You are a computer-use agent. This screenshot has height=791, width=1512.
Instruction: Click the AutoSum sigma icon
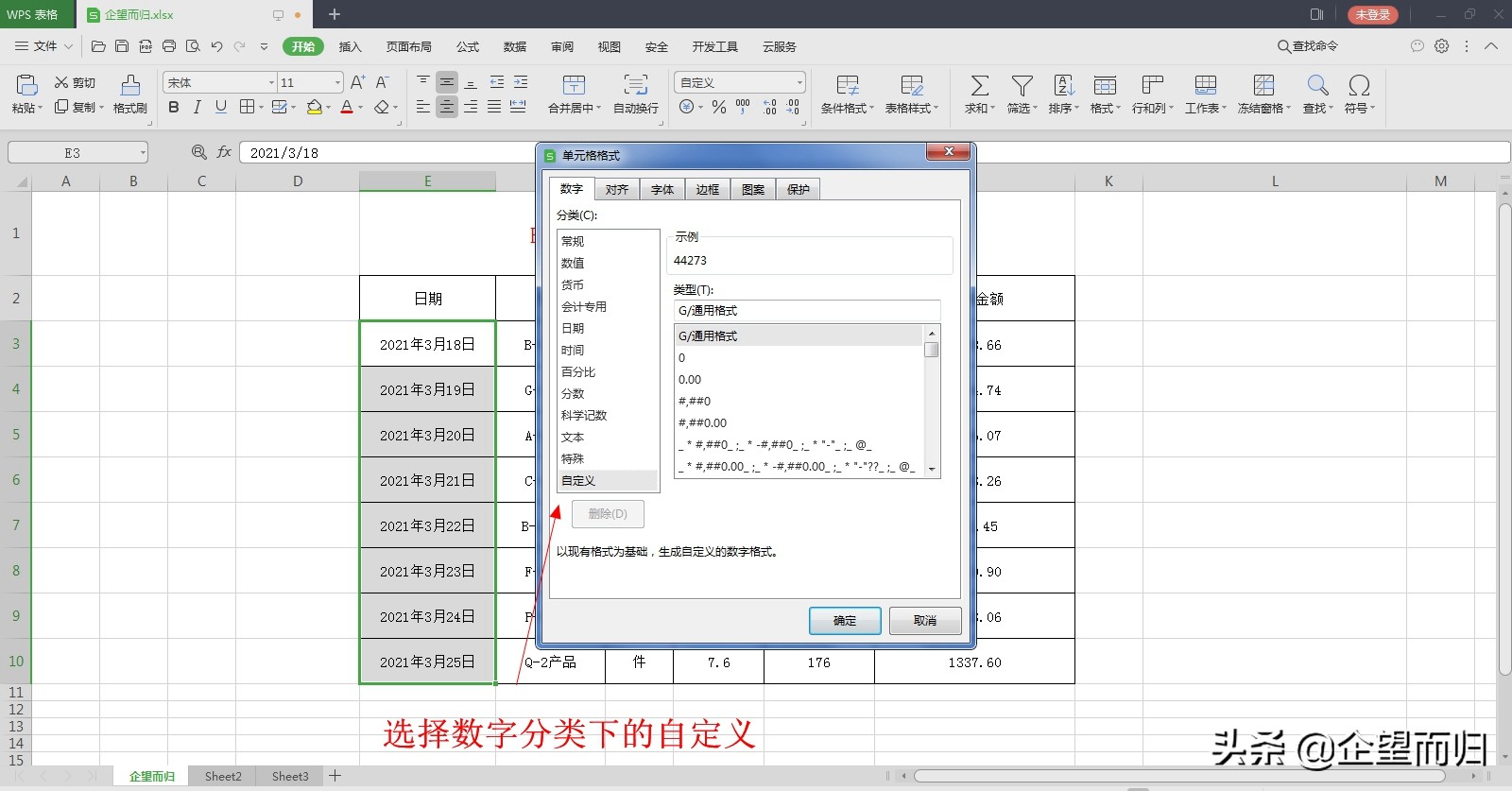click(980, 85)
